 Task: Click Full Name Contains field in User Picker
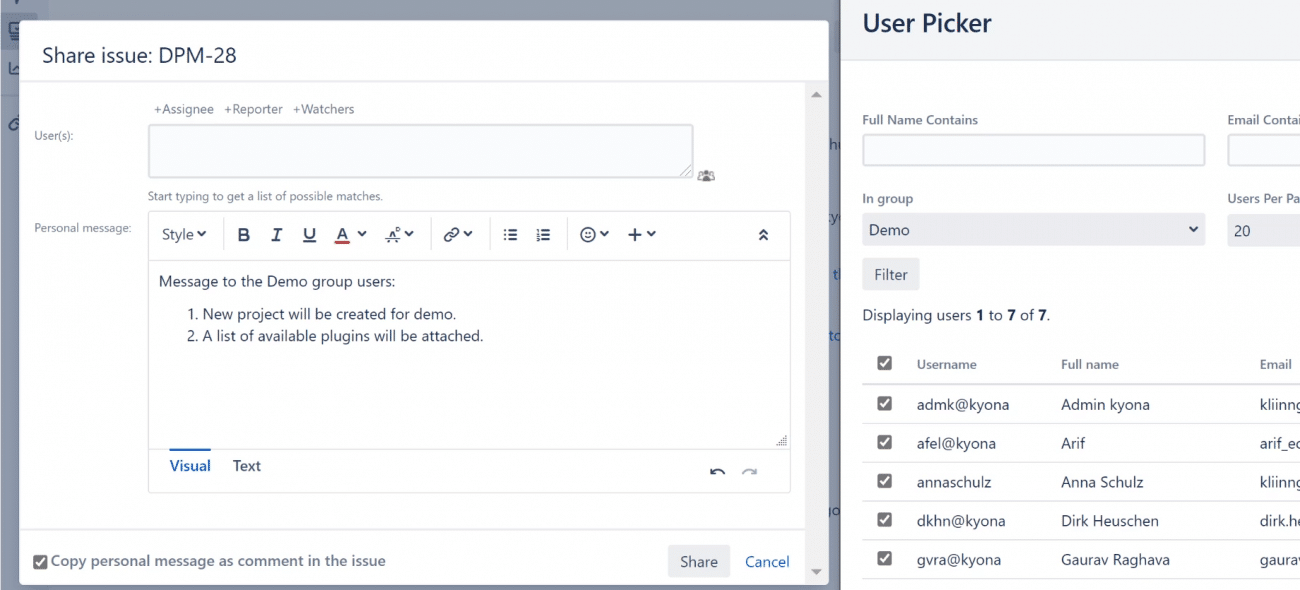coord(1034,151)
